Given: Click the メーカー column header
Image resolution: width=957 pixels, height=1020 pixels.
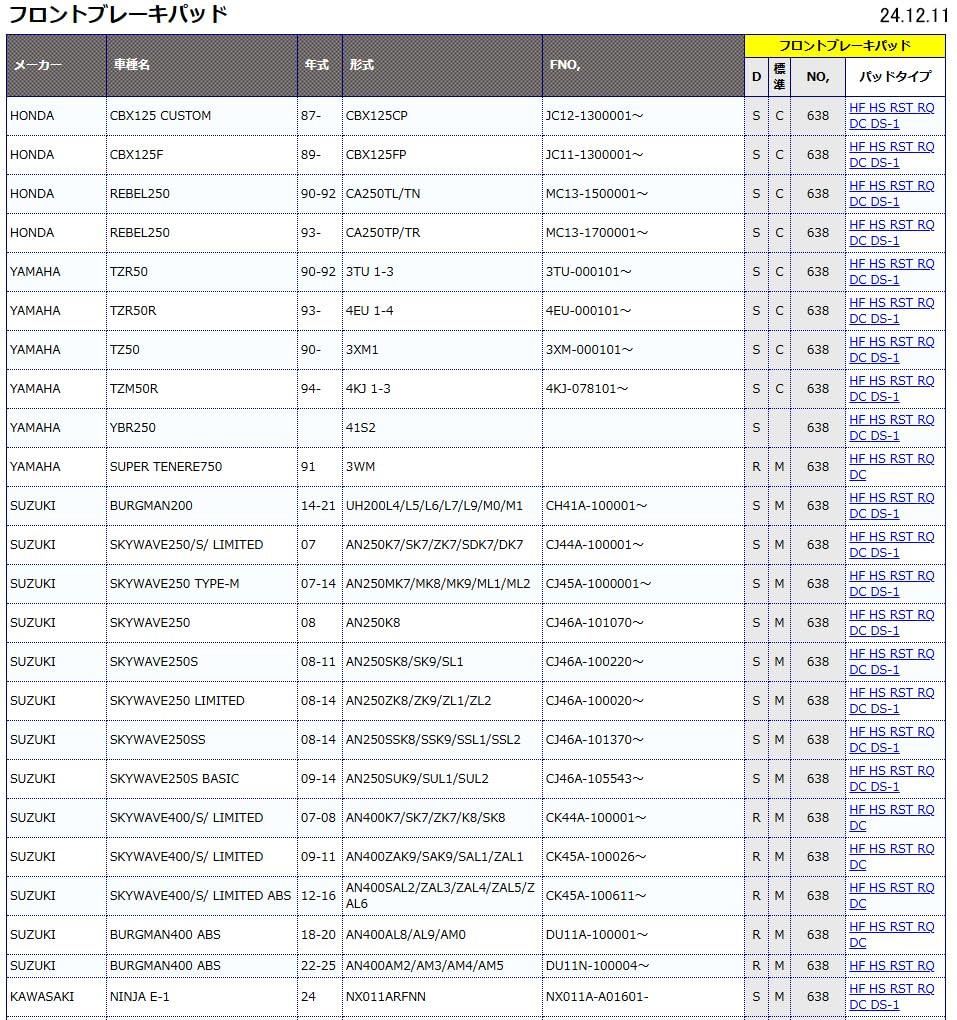Looking at the screenshot, I should tap(37, 66).
